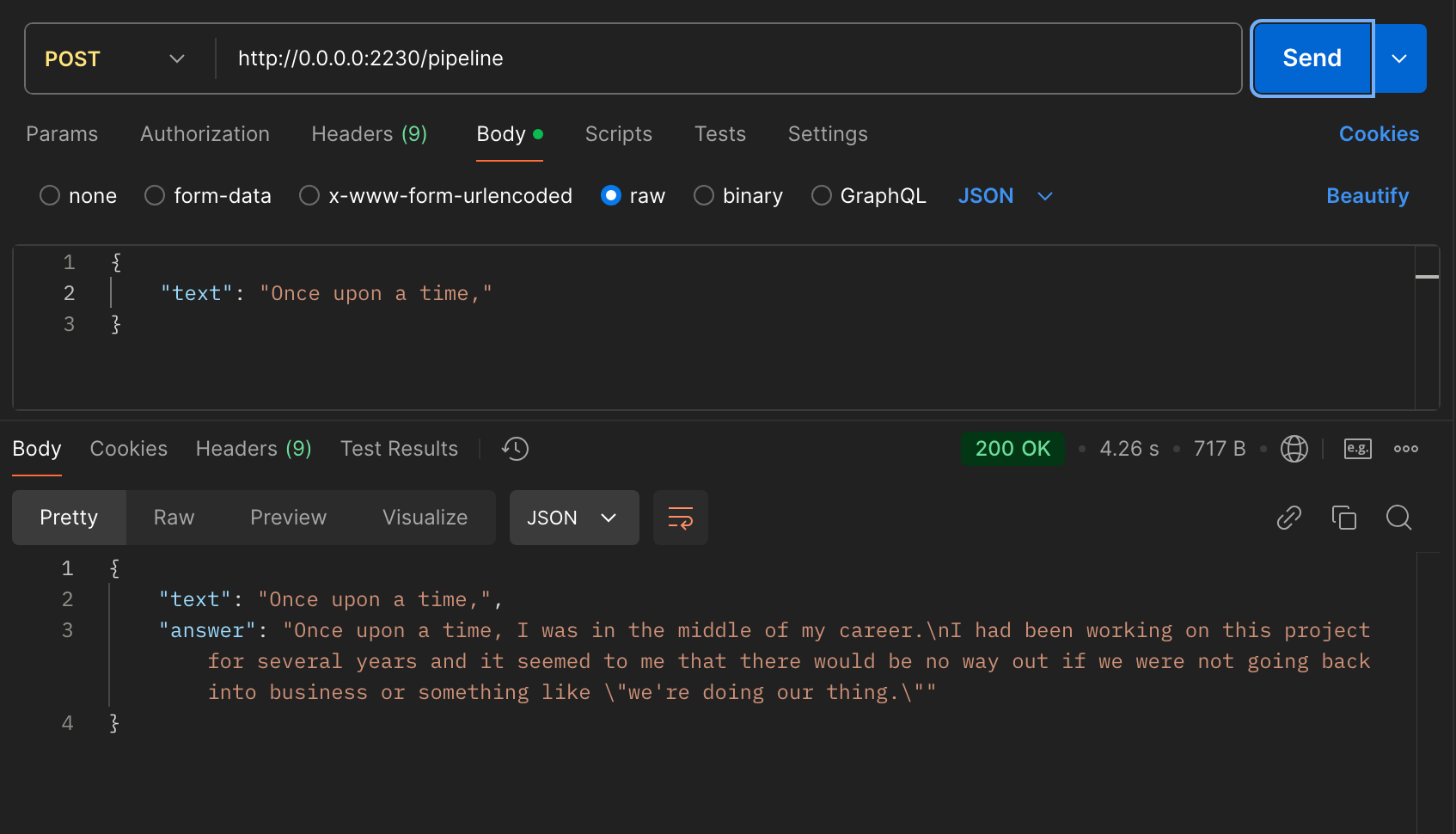Select the binary body radio button
The height and width of the screenshot is (834, 1456).
tap(704, 196)
